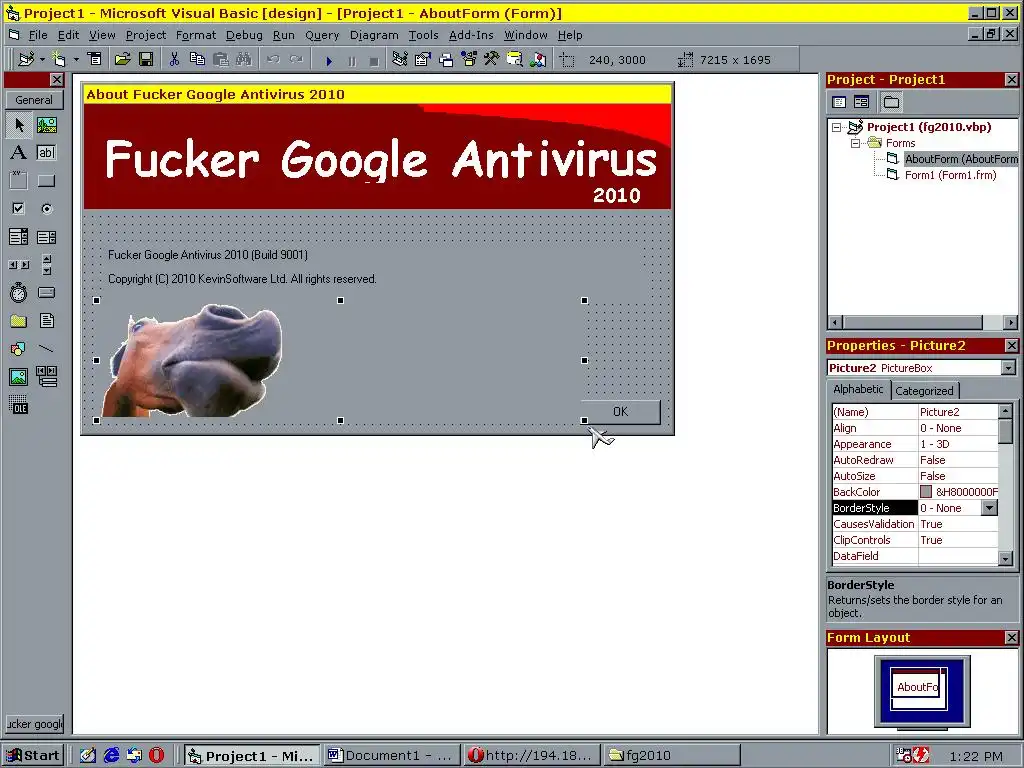
Task: Click the Add Standard EXE Project toolbar icon
Action: click(x=26, y=59)
